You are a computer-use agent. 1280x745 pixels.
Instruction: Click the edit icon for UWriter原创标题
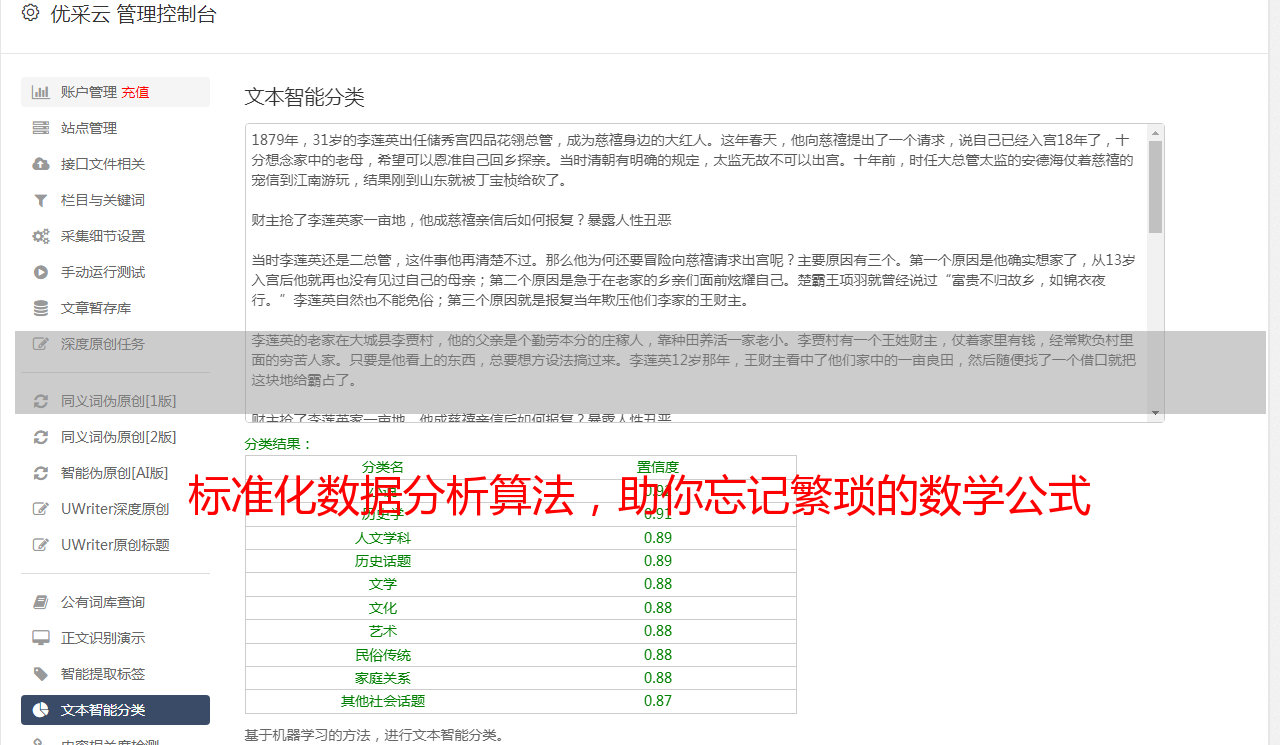tap(41, 545)
